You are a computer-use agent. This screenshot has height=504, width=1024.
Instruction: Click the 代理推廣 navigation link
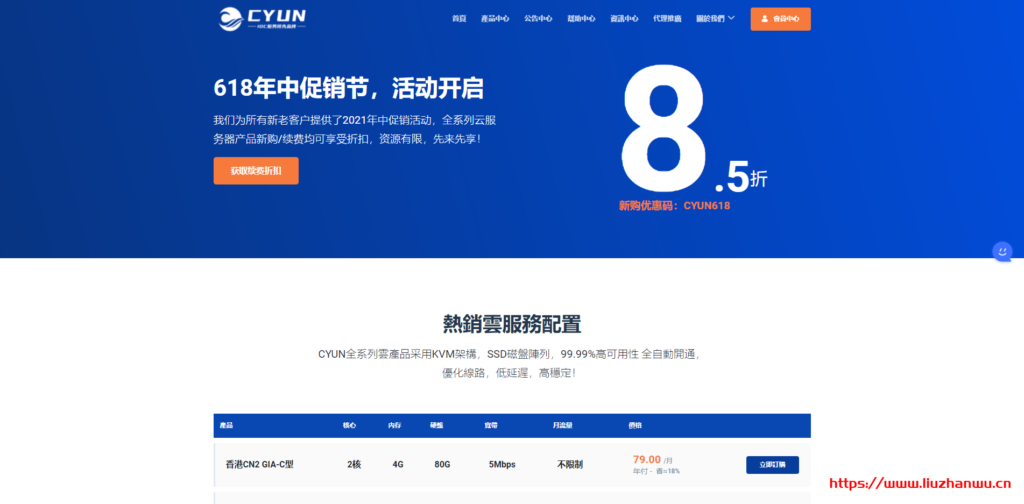click(x=667, y=18)
